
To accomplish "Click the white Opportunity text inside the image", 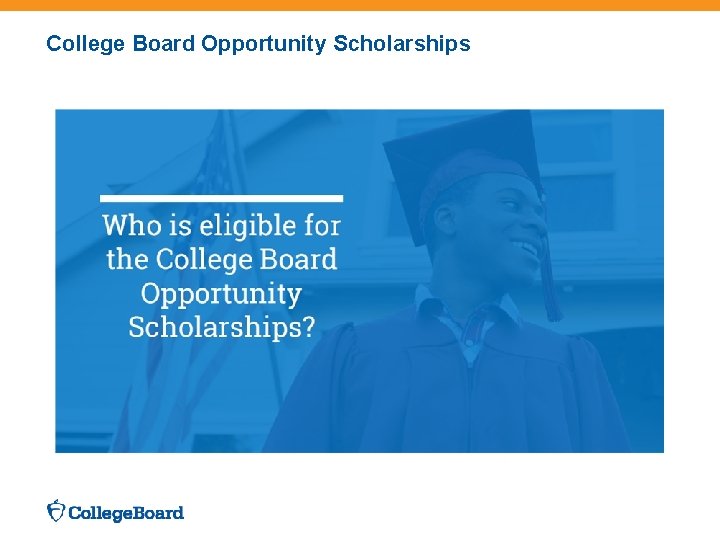I will pyautogui.click(x=221, y=294).
